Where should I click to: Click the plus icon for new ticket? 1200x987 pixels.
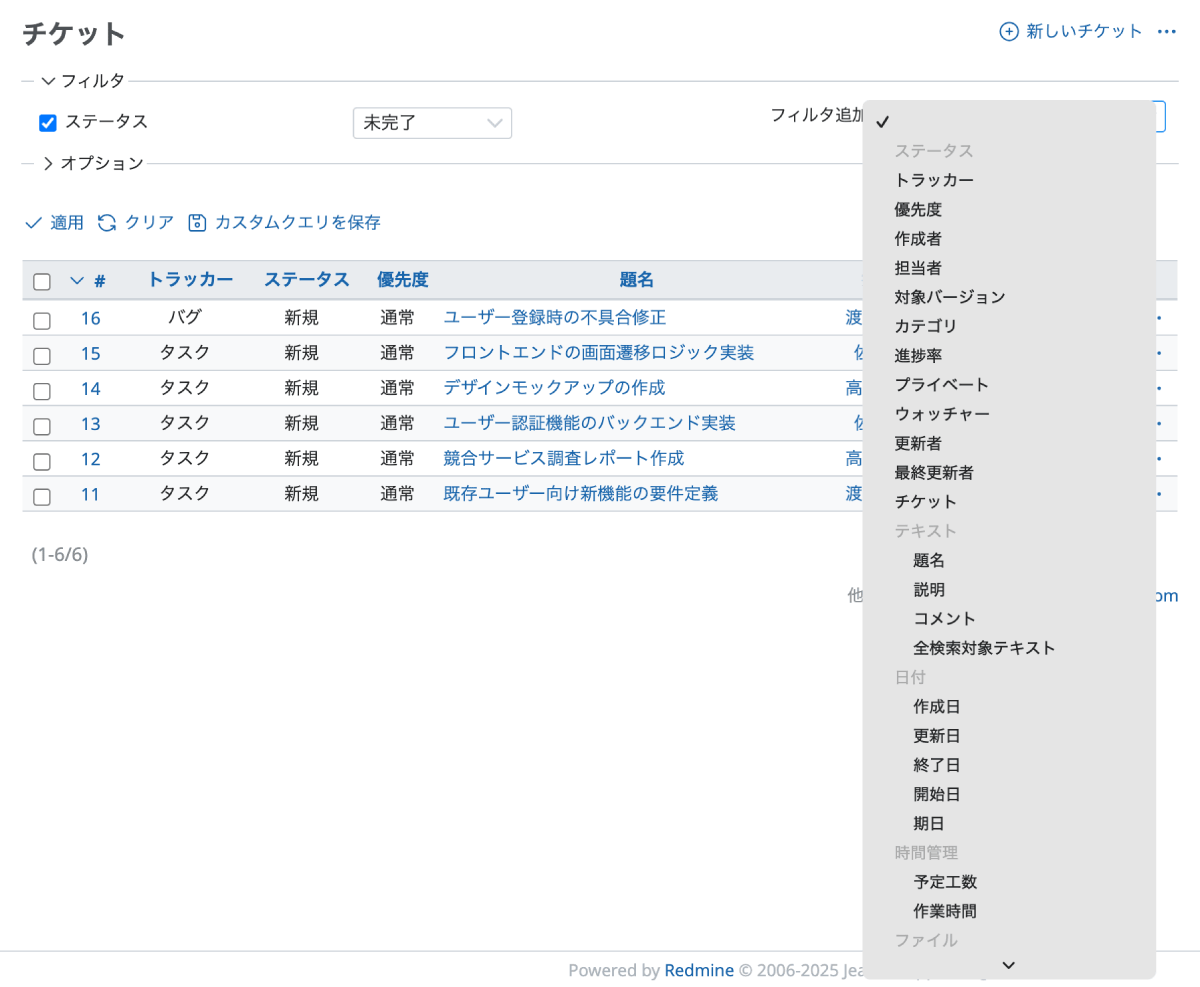point(1009,32)
